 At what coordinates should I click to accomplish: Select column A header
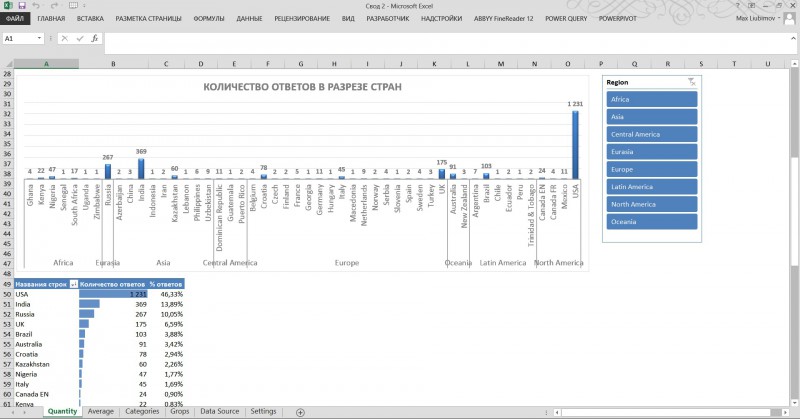46,64
